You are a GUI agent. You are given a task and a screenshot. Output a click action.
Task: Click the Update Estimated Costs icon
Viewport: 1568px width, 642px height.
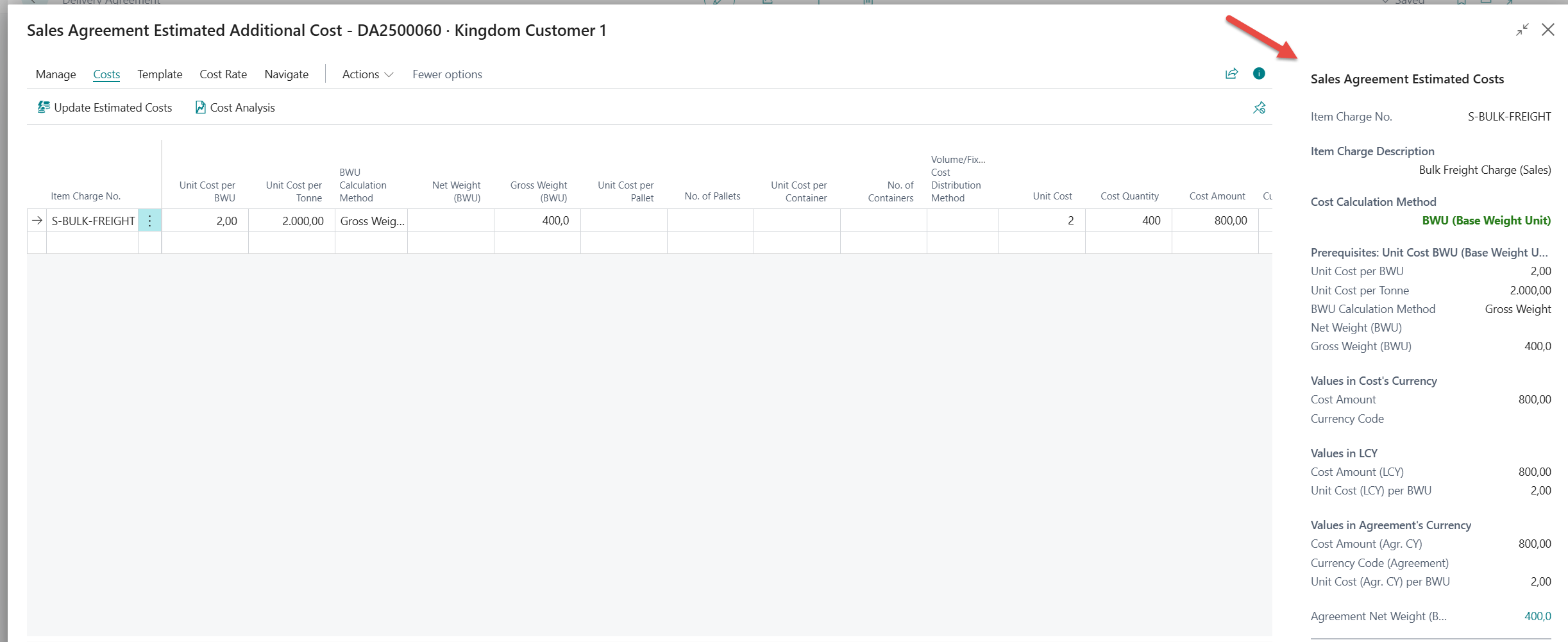(x=43, y=107)
